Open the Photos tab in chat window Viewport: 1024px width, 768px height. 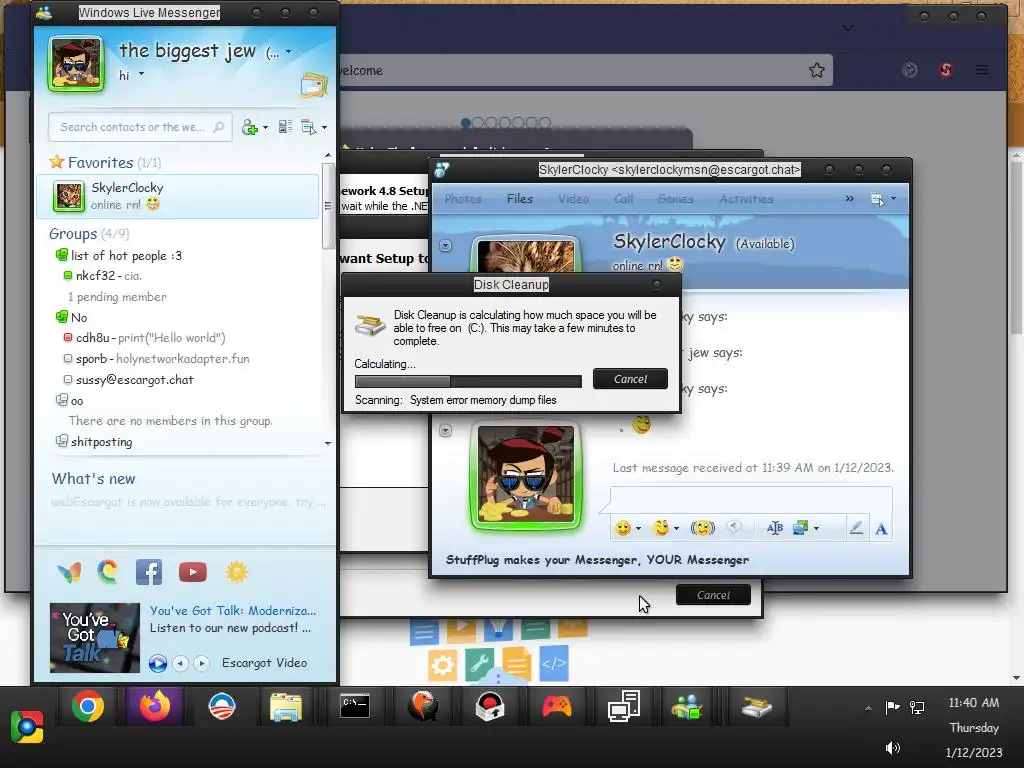[x=463, y=199]
